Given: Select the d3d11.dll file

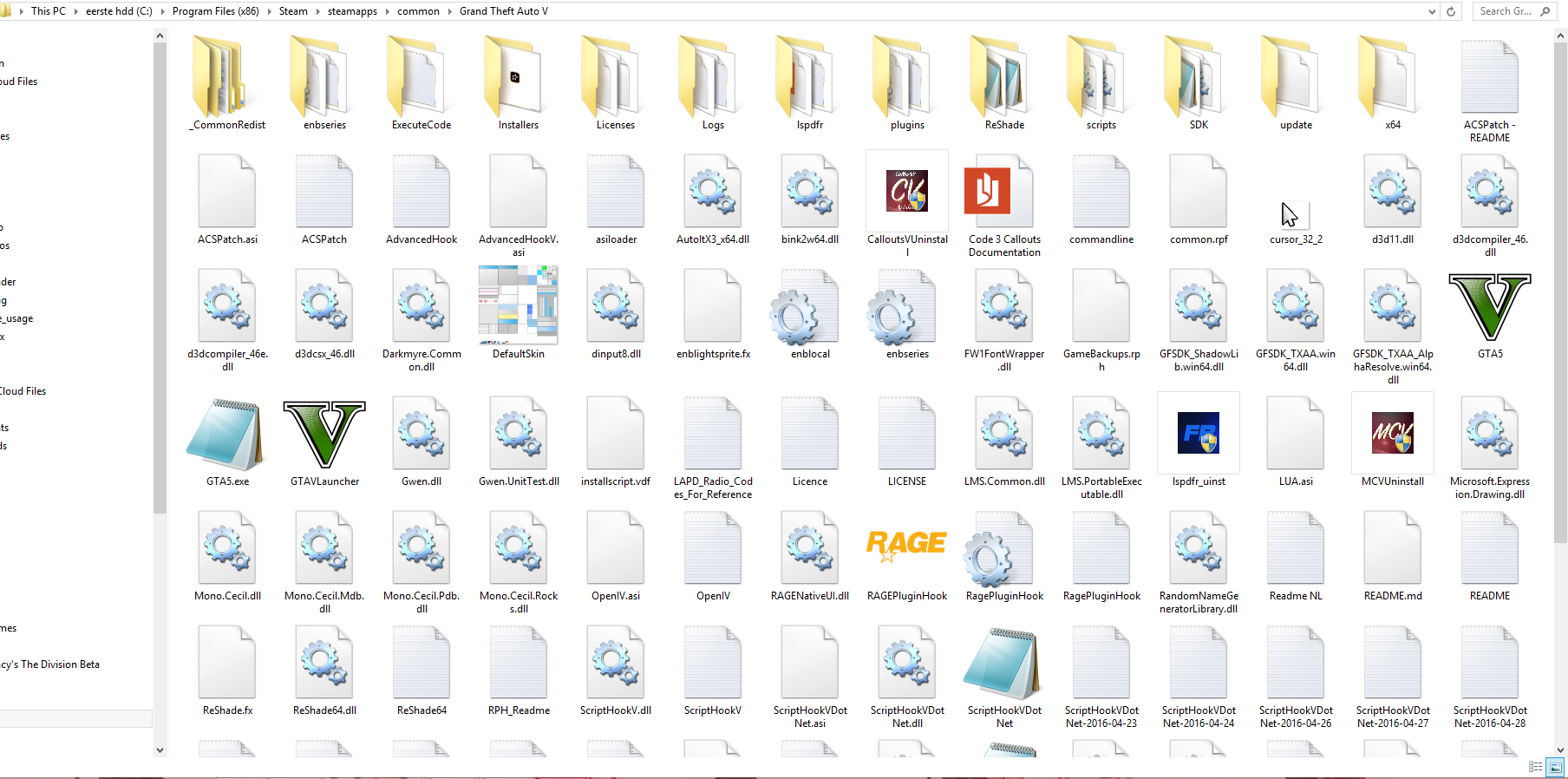Looking at the screenshot, I should click(x=1393, y=191).
